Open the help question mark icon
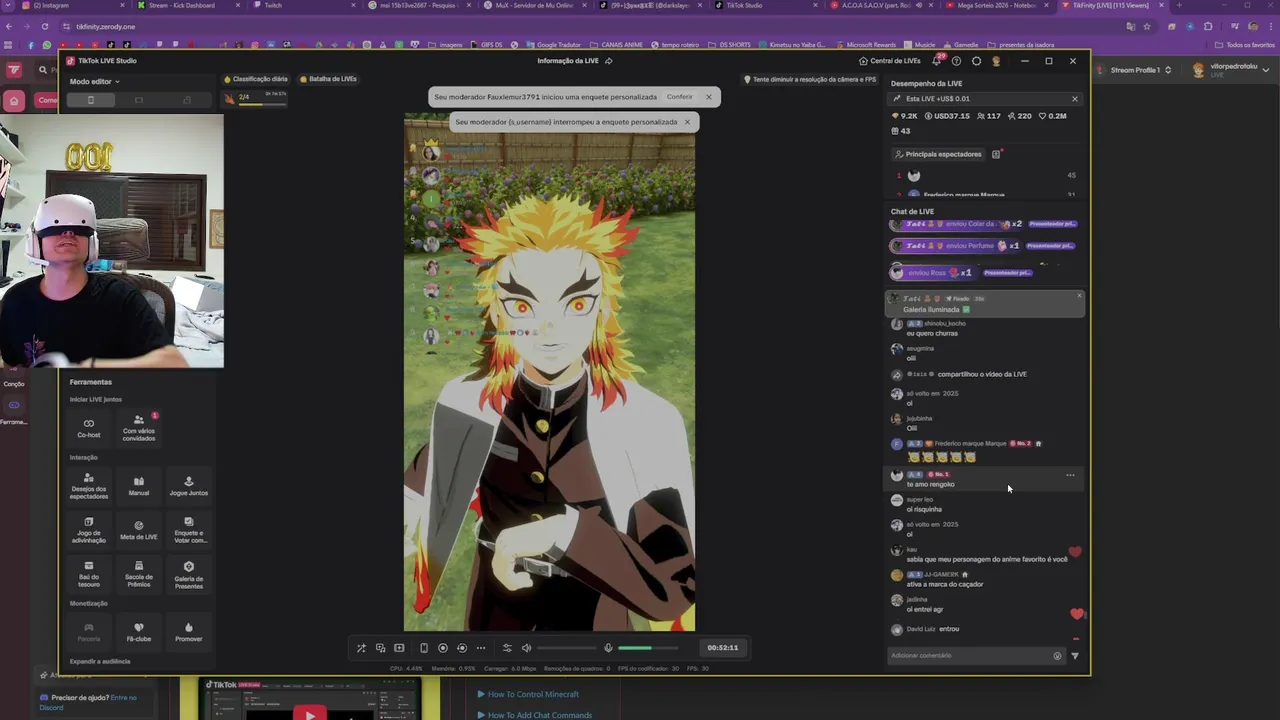 (956, 61)
